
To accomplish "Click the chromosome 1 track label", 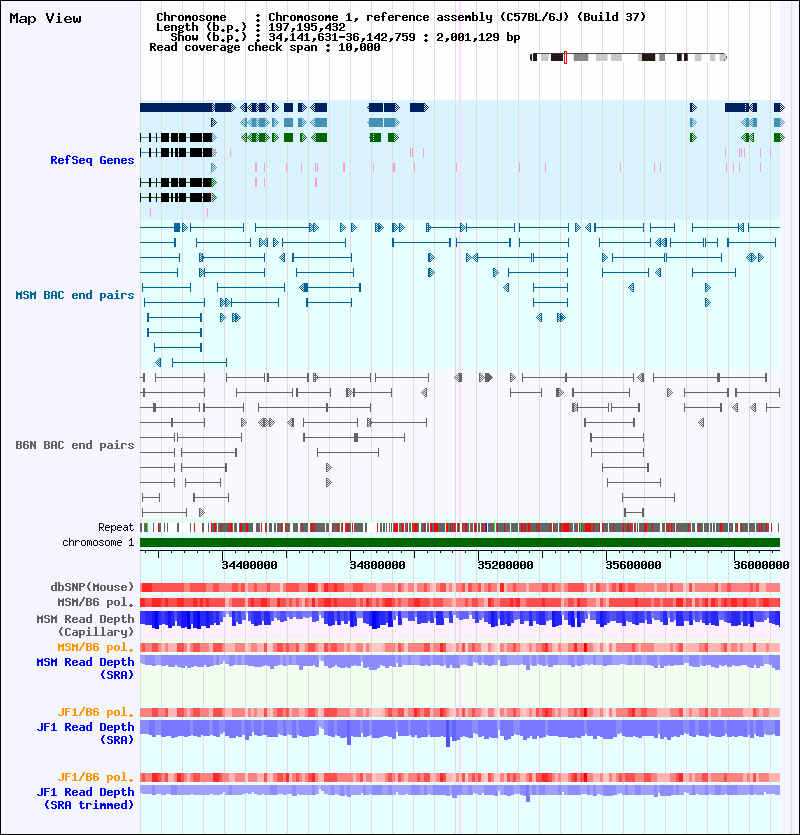I will 98,542.
